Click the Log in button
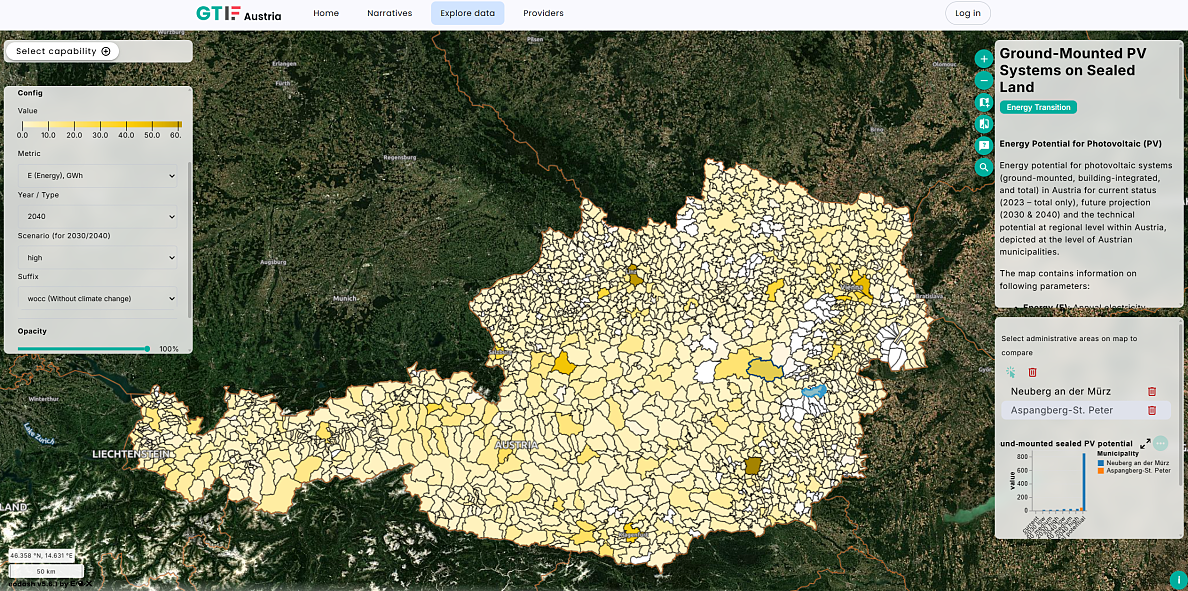 click(966, 13)
